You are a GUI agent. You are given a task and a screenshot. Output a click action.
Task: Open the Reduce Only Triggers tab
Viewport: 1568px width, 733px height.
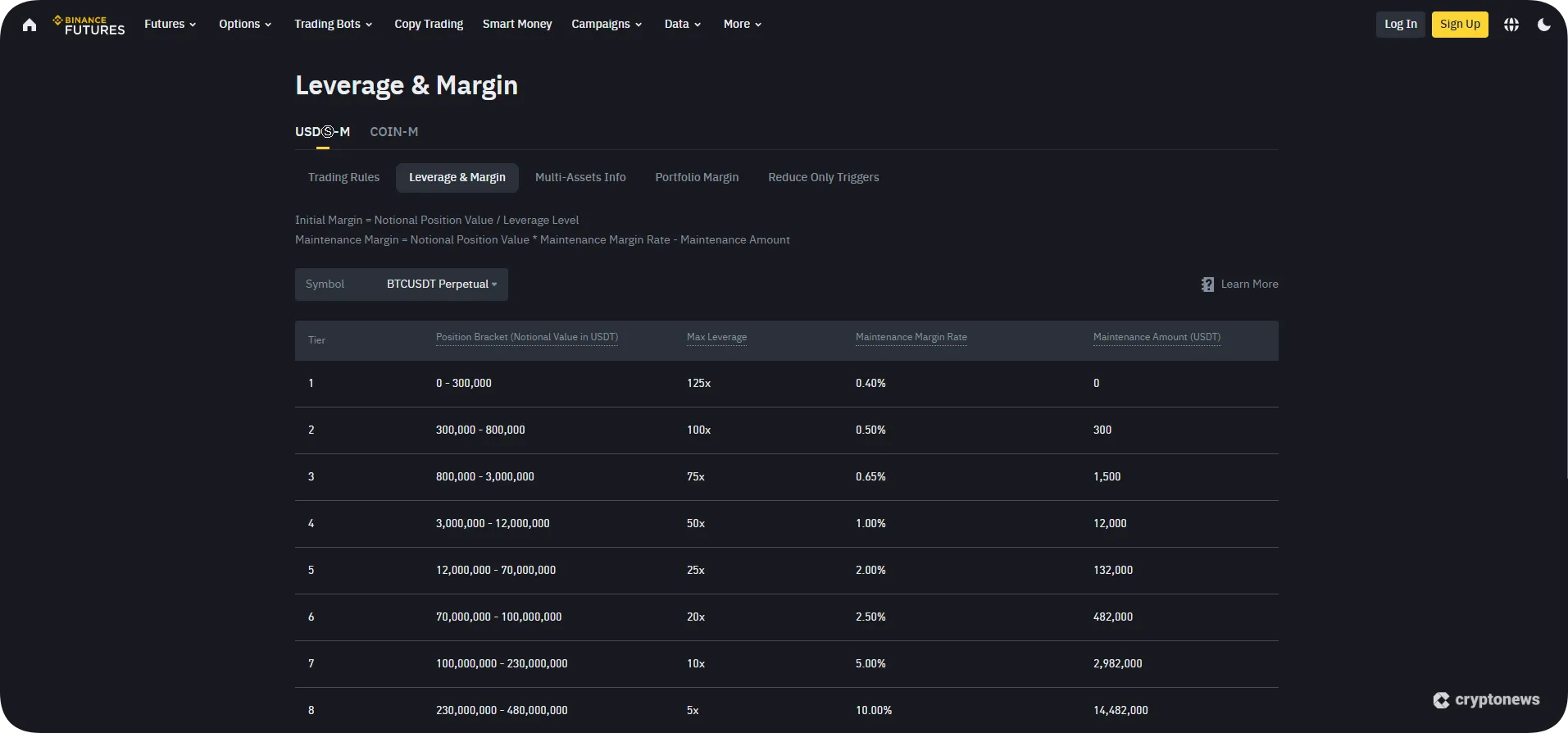824,178
